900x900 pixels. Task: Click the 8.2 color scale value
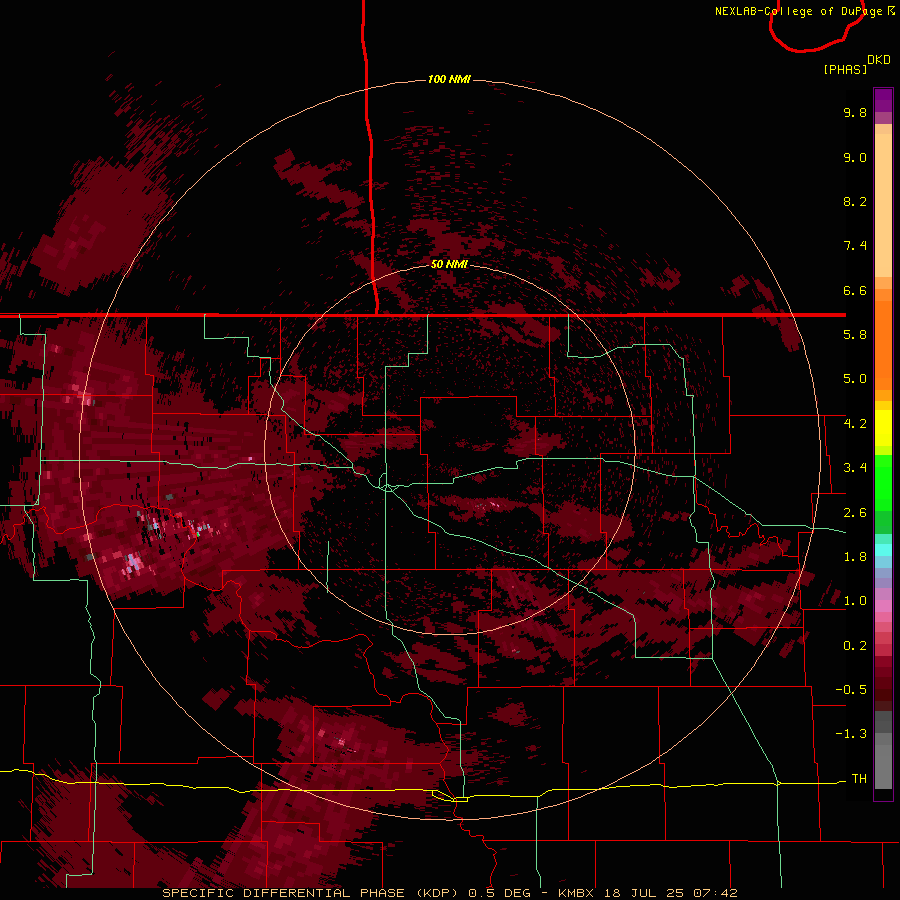(x=855, y=201)
